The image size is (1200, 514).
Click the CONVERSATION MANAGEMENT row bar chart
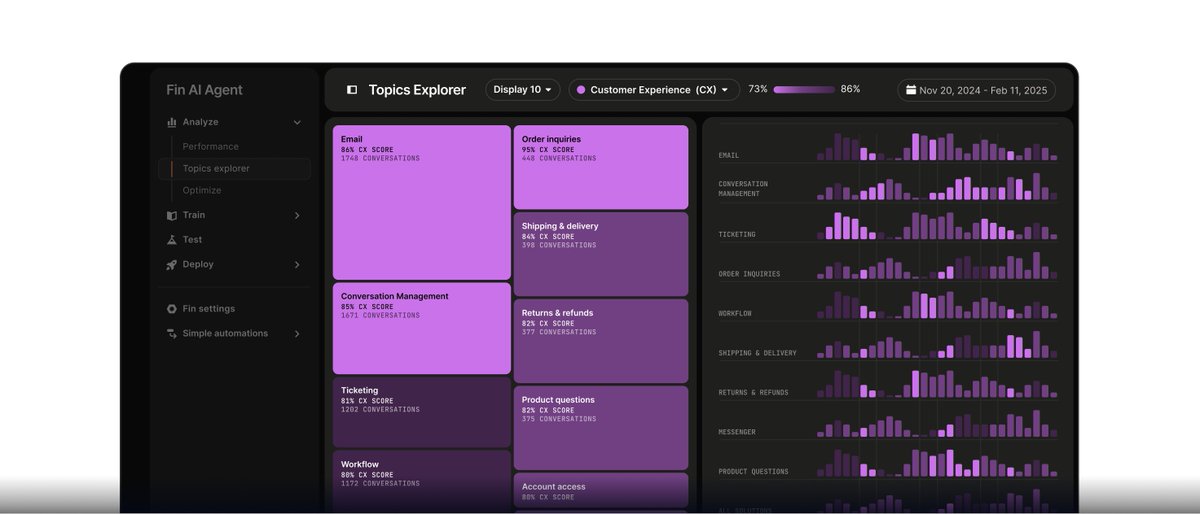point(937,186)
